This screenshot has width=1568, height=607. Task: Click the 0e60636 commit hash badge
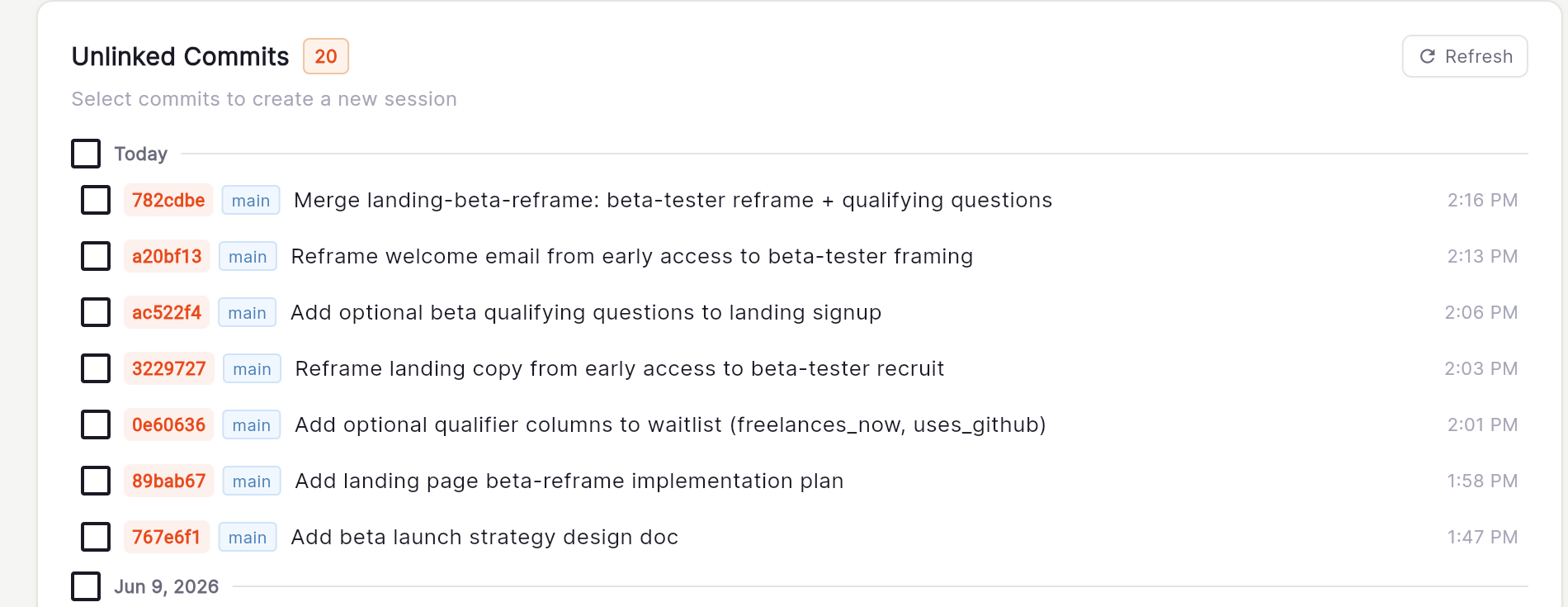coord(168,424)
